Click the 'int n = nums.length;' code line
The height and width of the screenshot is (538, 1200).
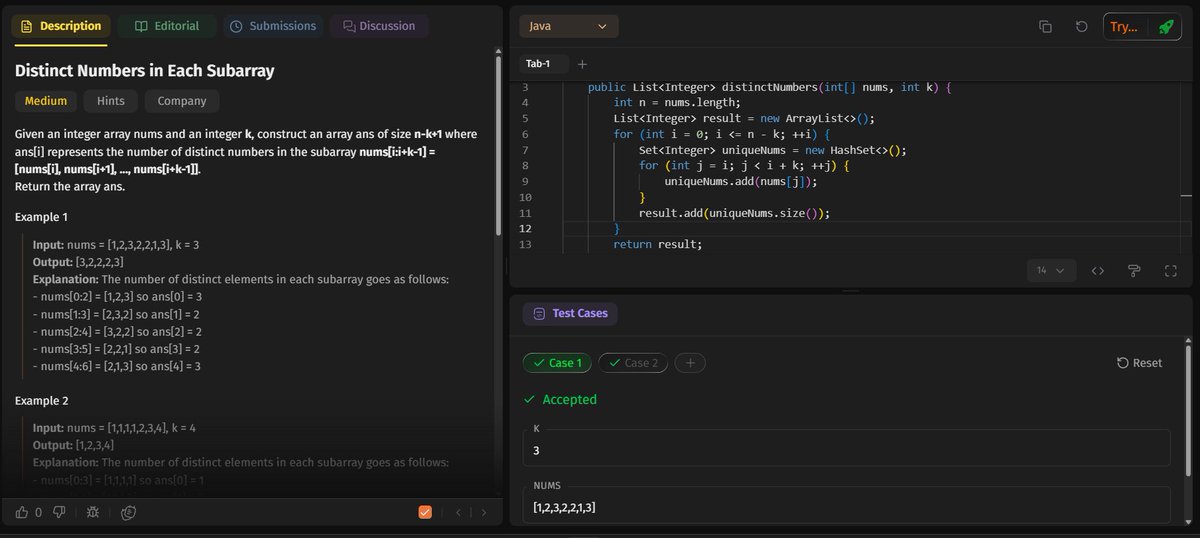tap(677, 103)
